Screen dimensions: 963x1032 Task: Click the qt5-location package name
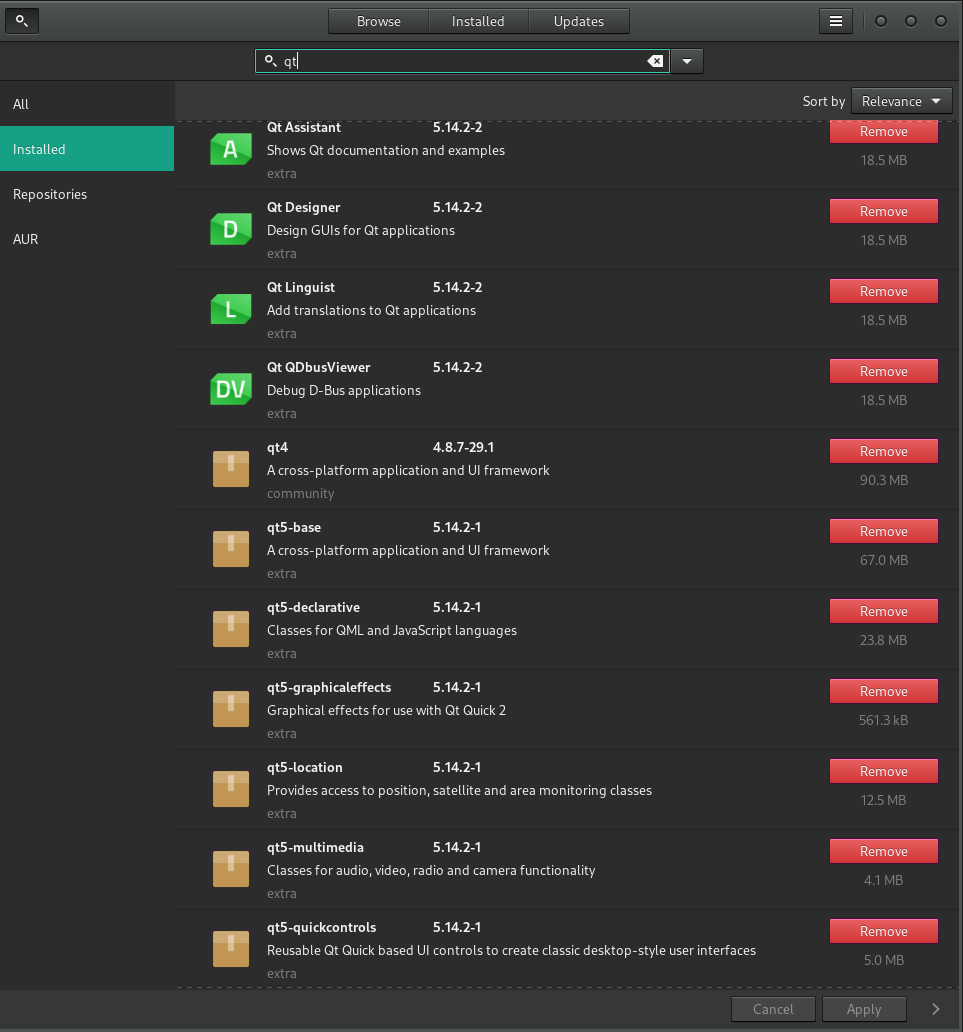point(305,767)
